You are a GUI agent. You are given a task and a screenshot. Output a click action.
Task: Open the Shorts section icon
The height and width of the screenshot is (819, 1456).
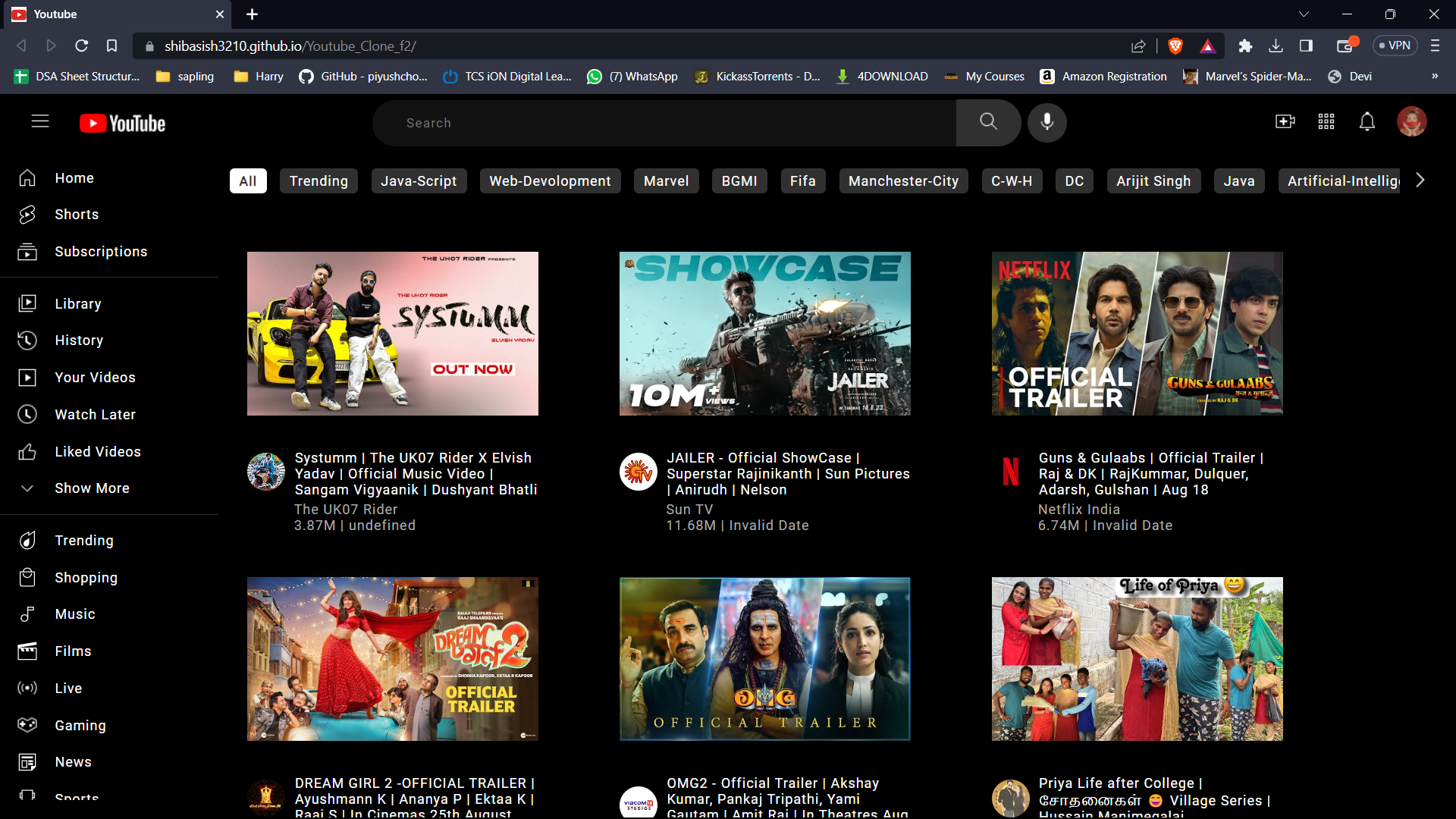(x=27, y=215)
